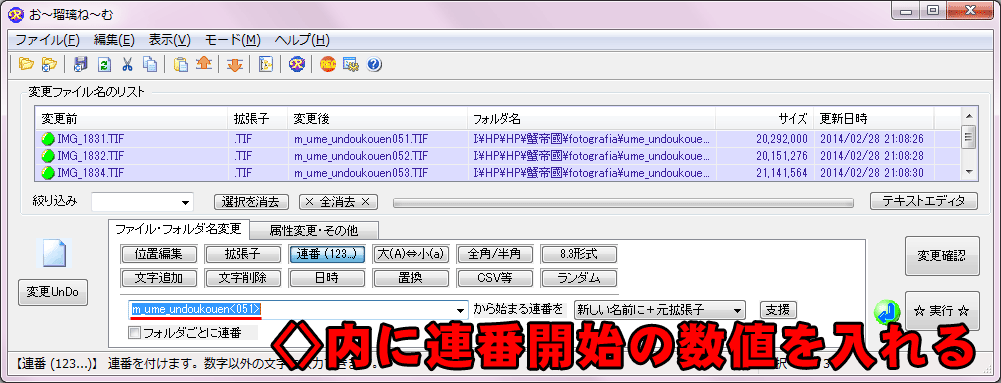Image resolution: width=1001 pixels, height=383 pixels.
Task: Click the 拡張子 column header
Action: point(257,119)
